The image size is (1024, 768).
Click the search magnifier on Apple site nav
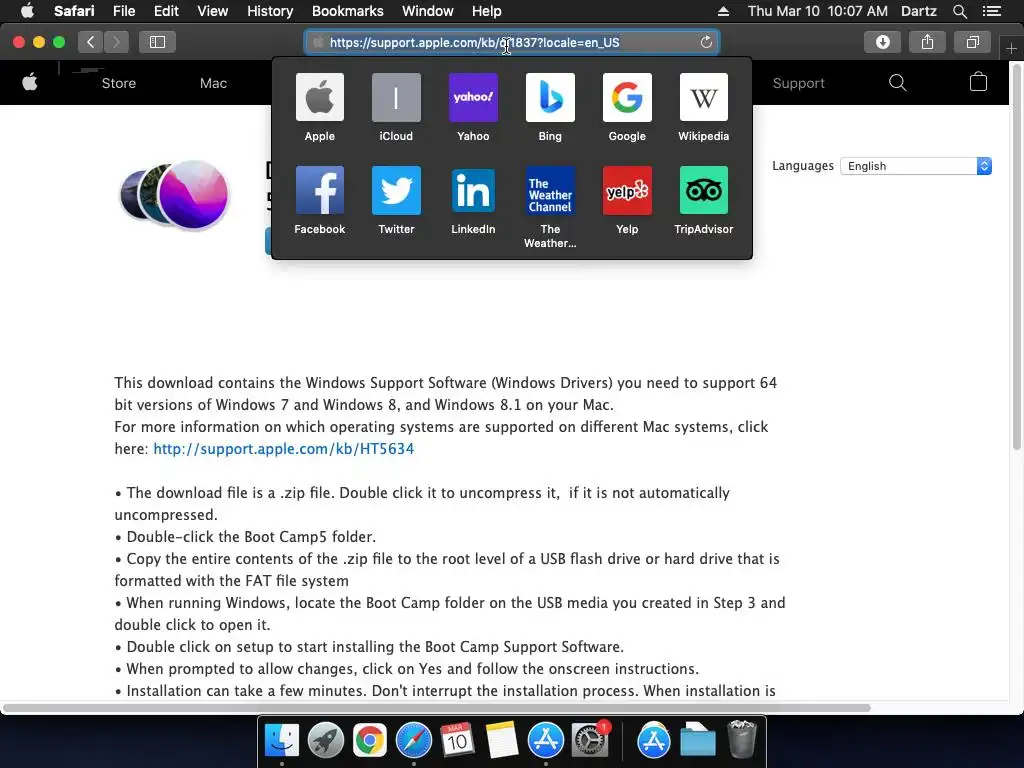click(x=897, y=82)
